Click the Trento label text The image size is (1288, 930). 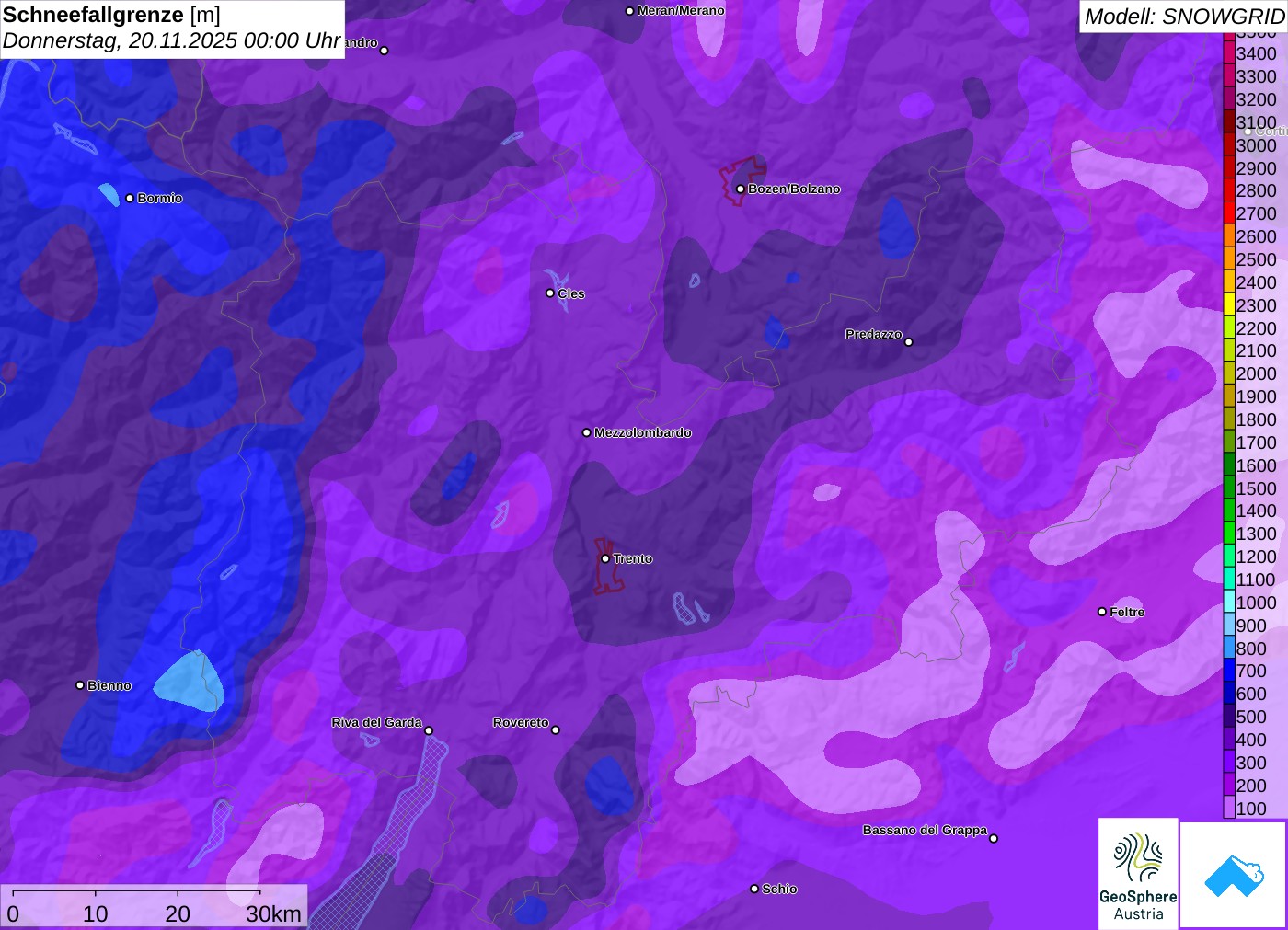pyautogui.click(x=633, y=558)
